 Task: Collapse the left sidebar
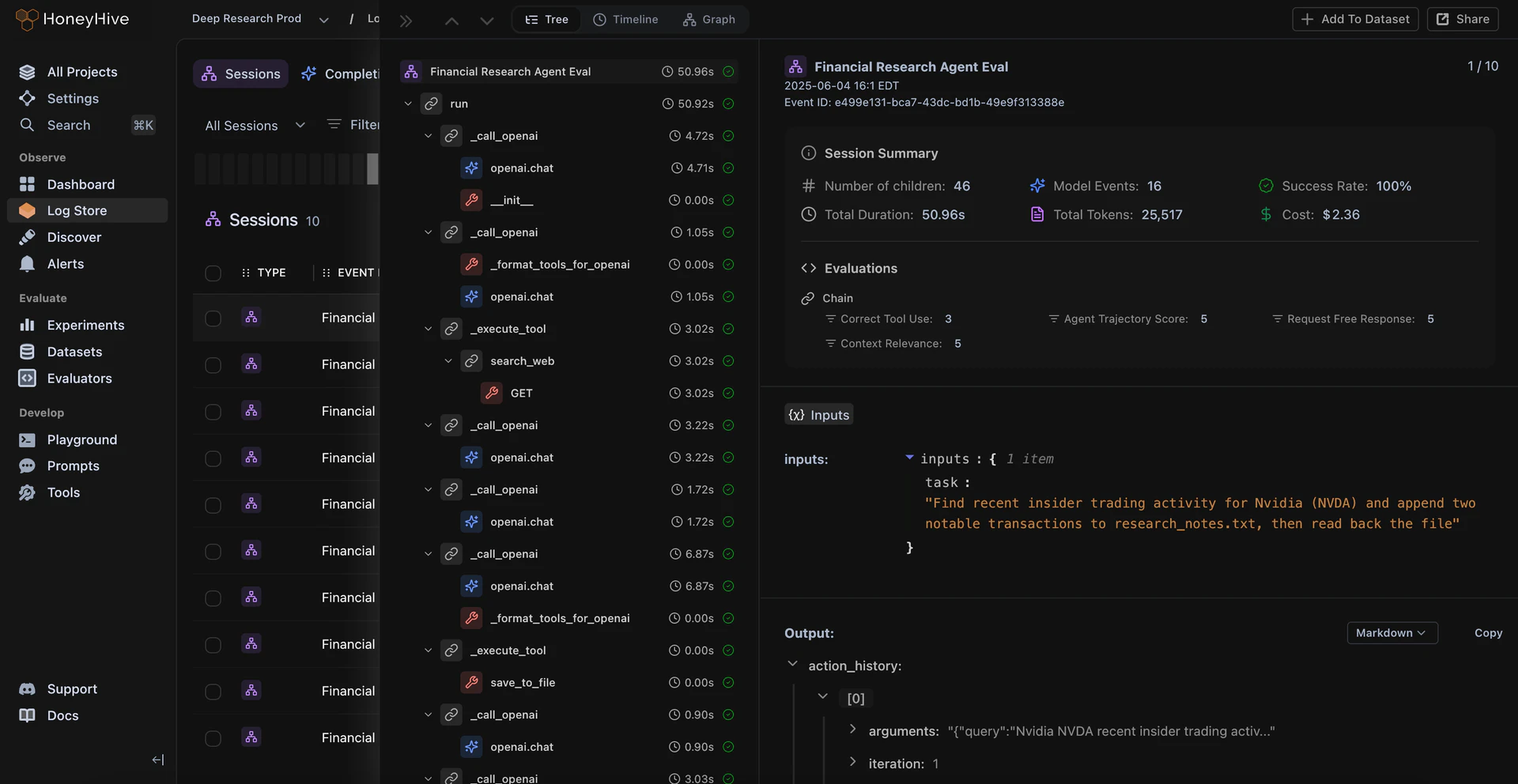click(157, 759)
